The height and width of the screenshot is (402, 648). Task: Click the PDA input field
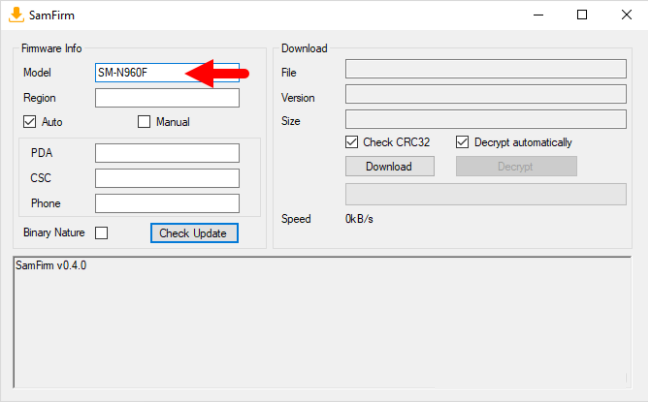(x=167, y=153)
